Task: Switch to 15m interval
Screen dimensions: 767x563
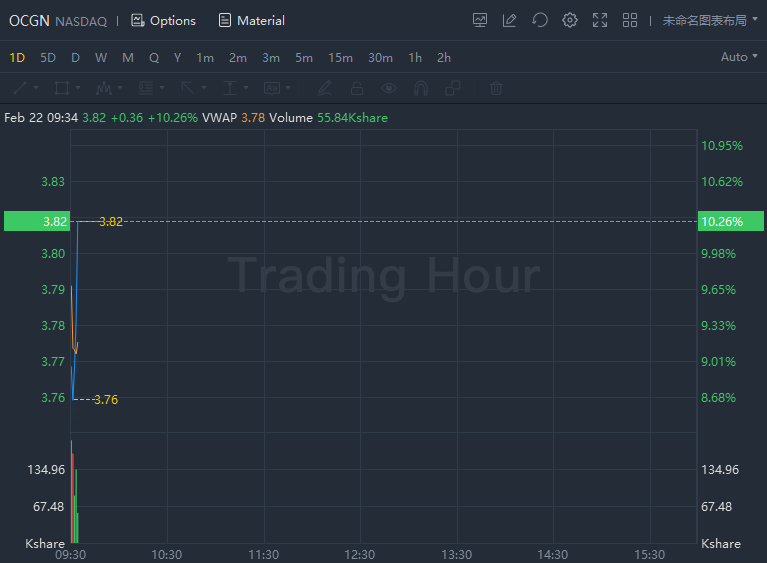Action: point(340,58)
